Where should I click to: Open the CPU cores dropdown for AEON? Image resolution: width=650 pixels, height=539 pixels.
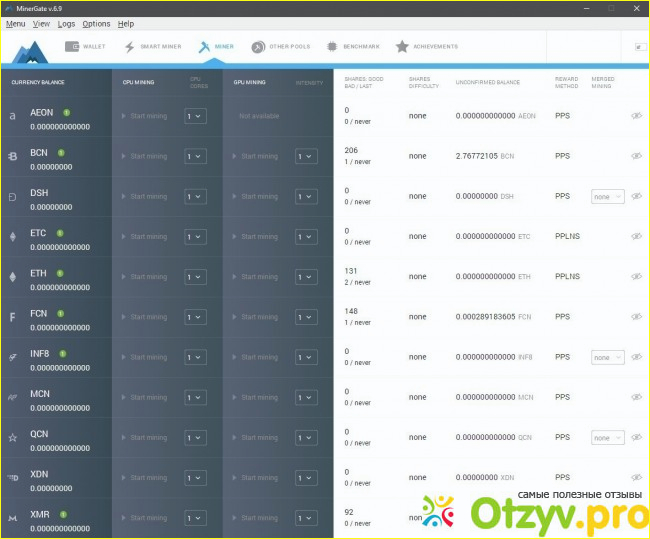point(194,116)
